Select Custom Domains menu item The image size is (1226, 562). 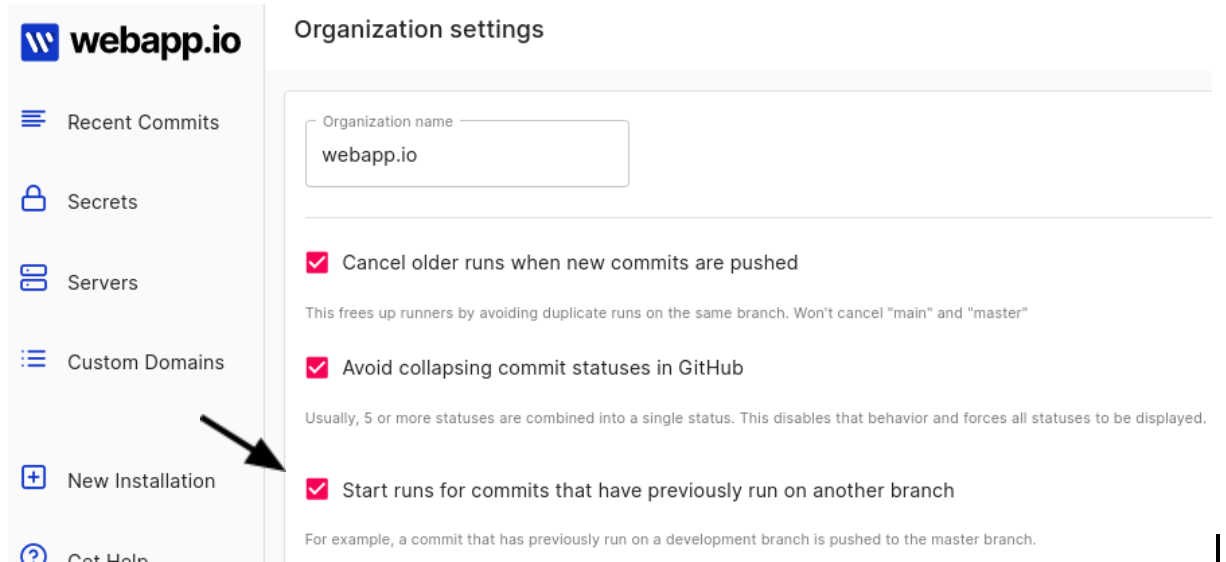click(x=146, y=362)
